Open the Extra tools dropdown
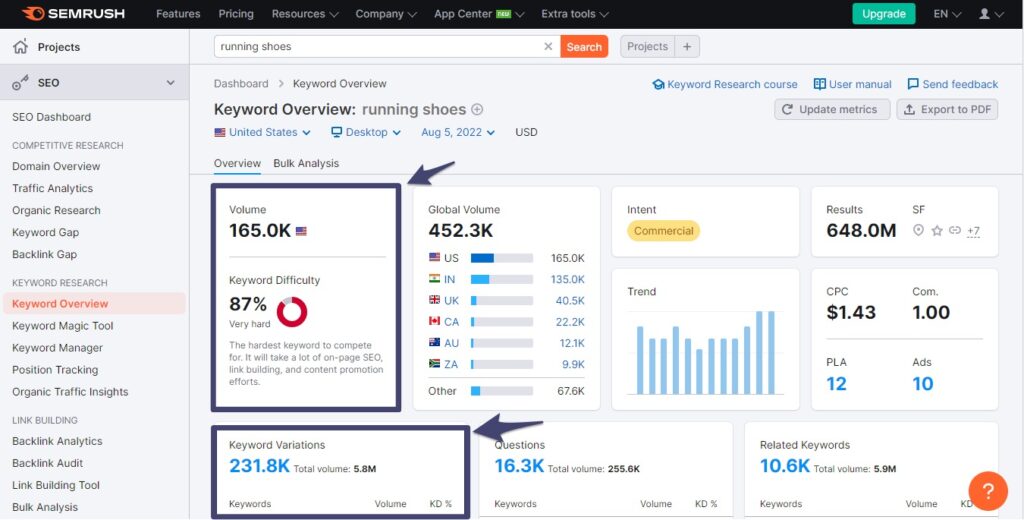 [x=575, y=14]
